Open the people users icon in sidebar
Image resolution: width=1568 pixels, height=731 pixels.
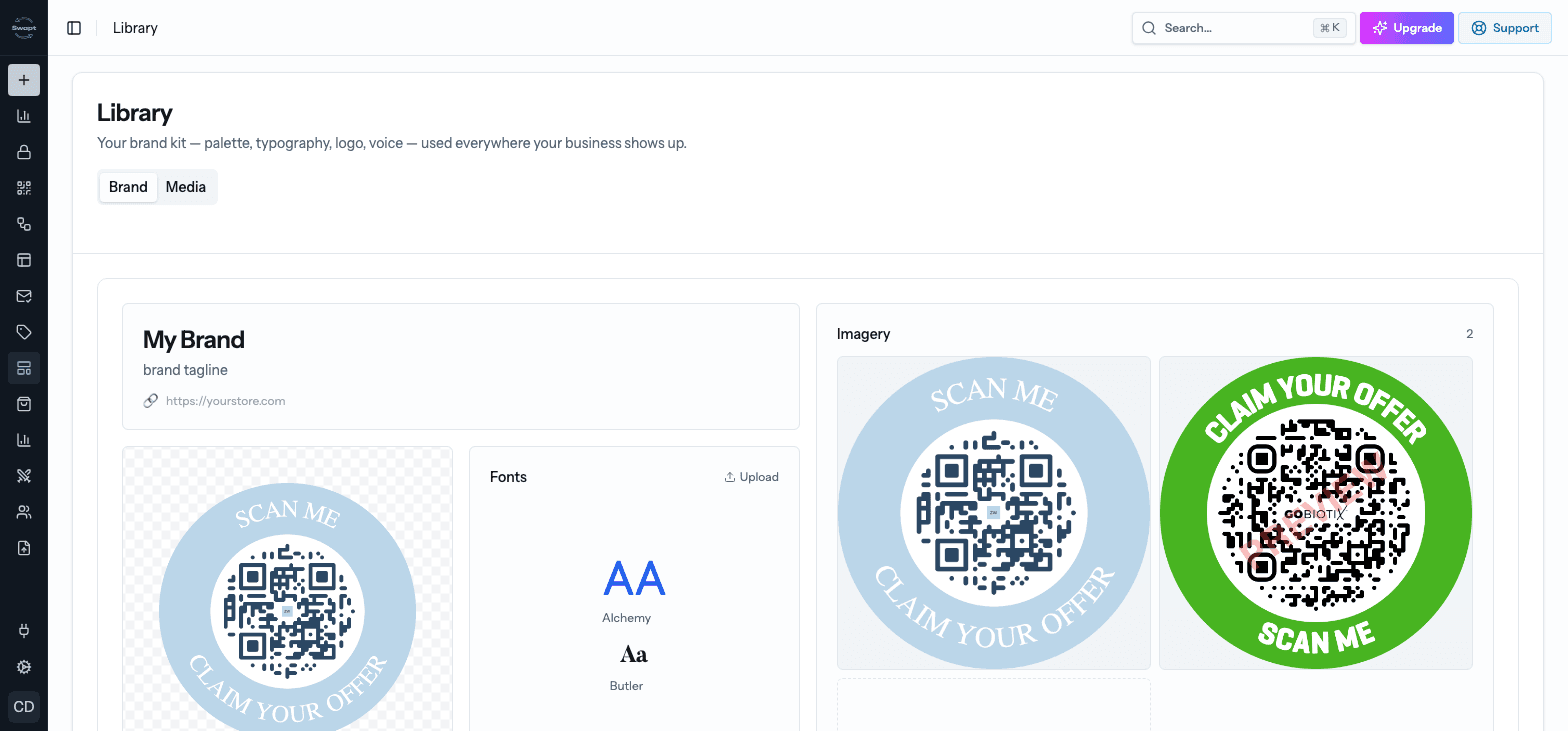(24, 512)
